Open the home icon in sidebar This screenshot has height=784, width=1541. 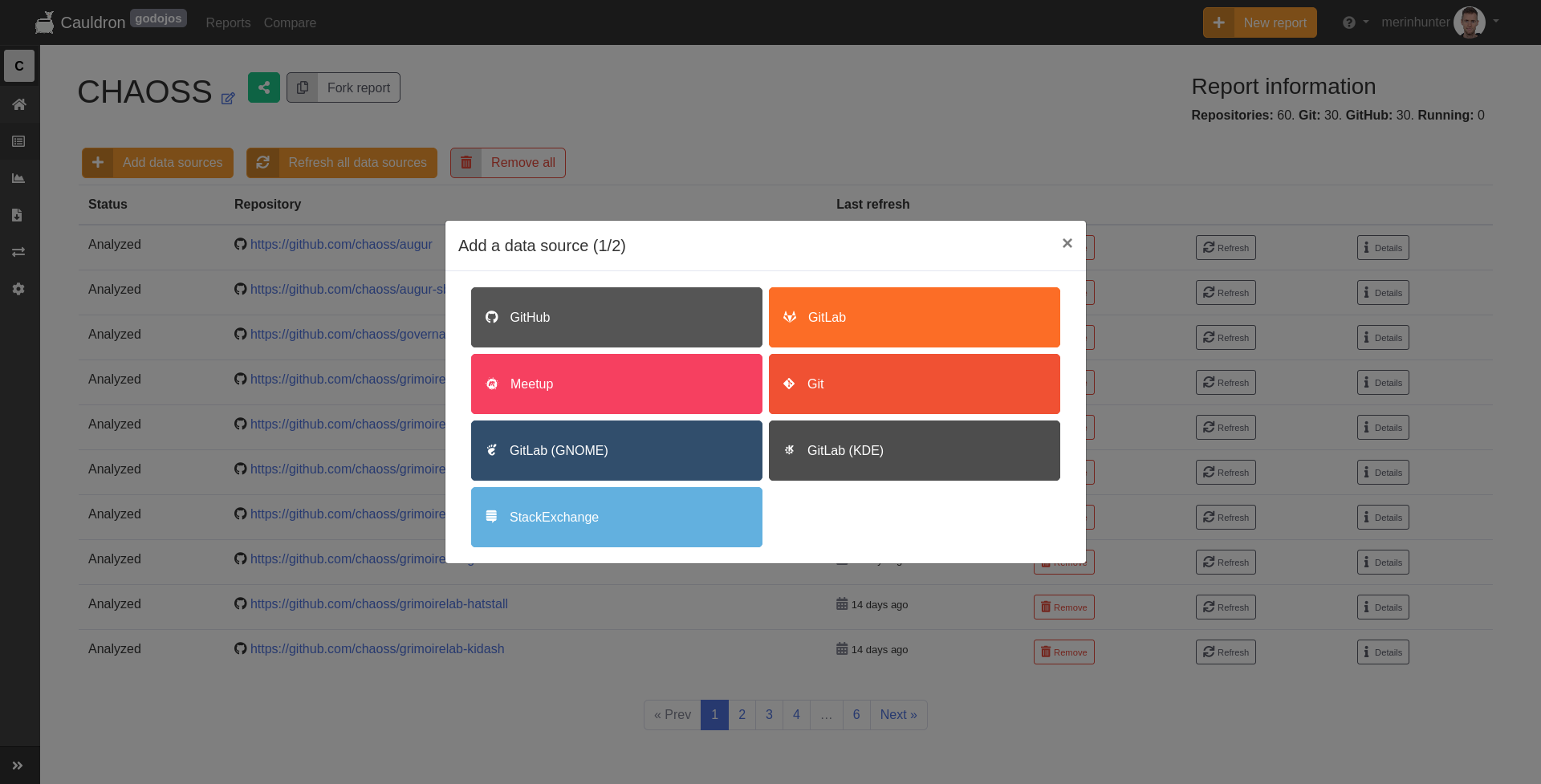[x=18, y=104]
